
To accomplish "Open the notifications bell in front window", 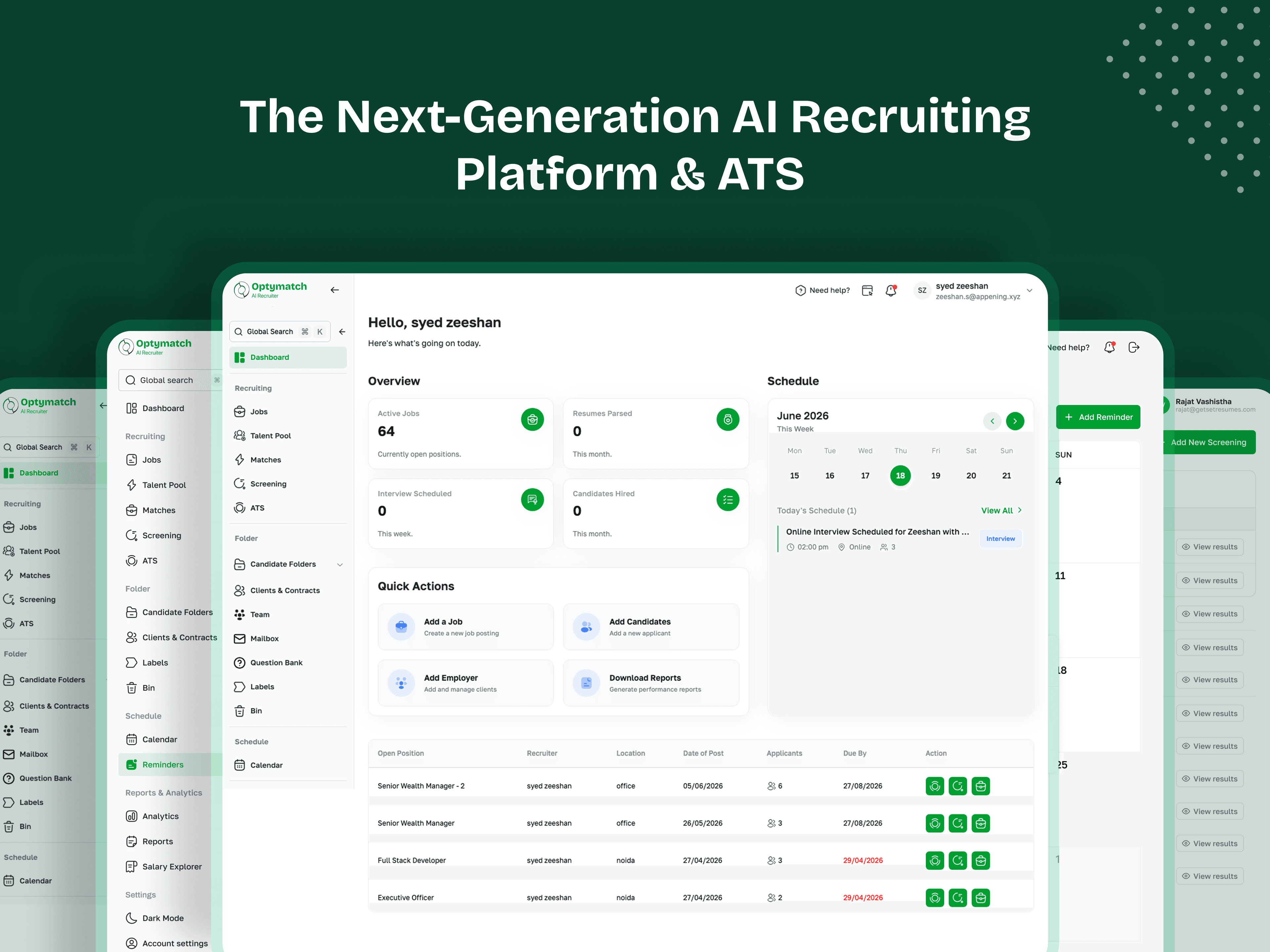I will [891, 290].
